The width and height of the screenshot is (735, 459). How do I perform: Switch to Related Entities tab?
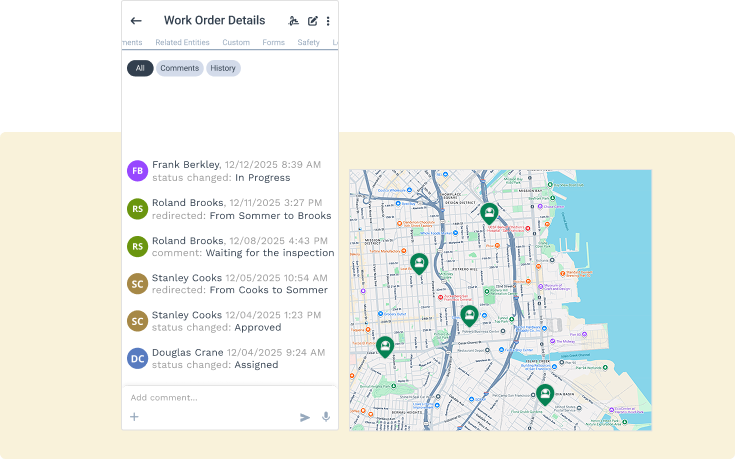click(182, 42)
